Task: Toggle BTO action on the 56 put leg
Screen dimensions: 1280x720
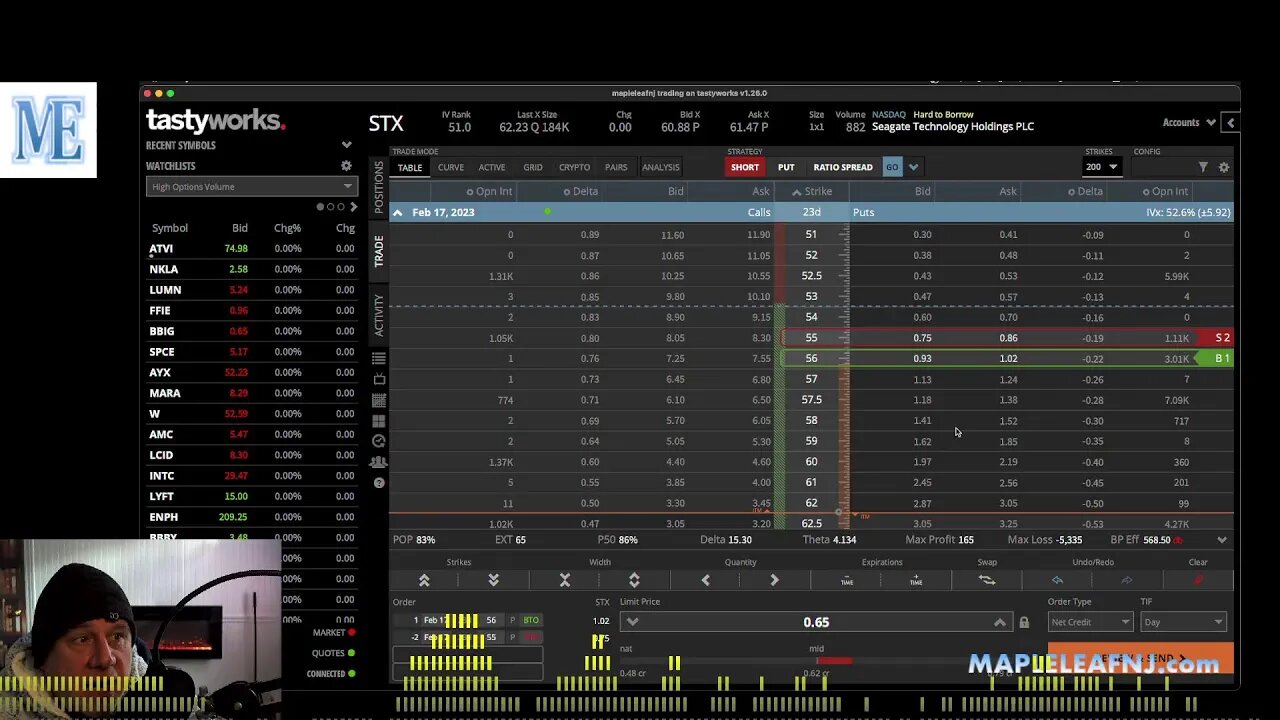Action: [x=531, y=620]
